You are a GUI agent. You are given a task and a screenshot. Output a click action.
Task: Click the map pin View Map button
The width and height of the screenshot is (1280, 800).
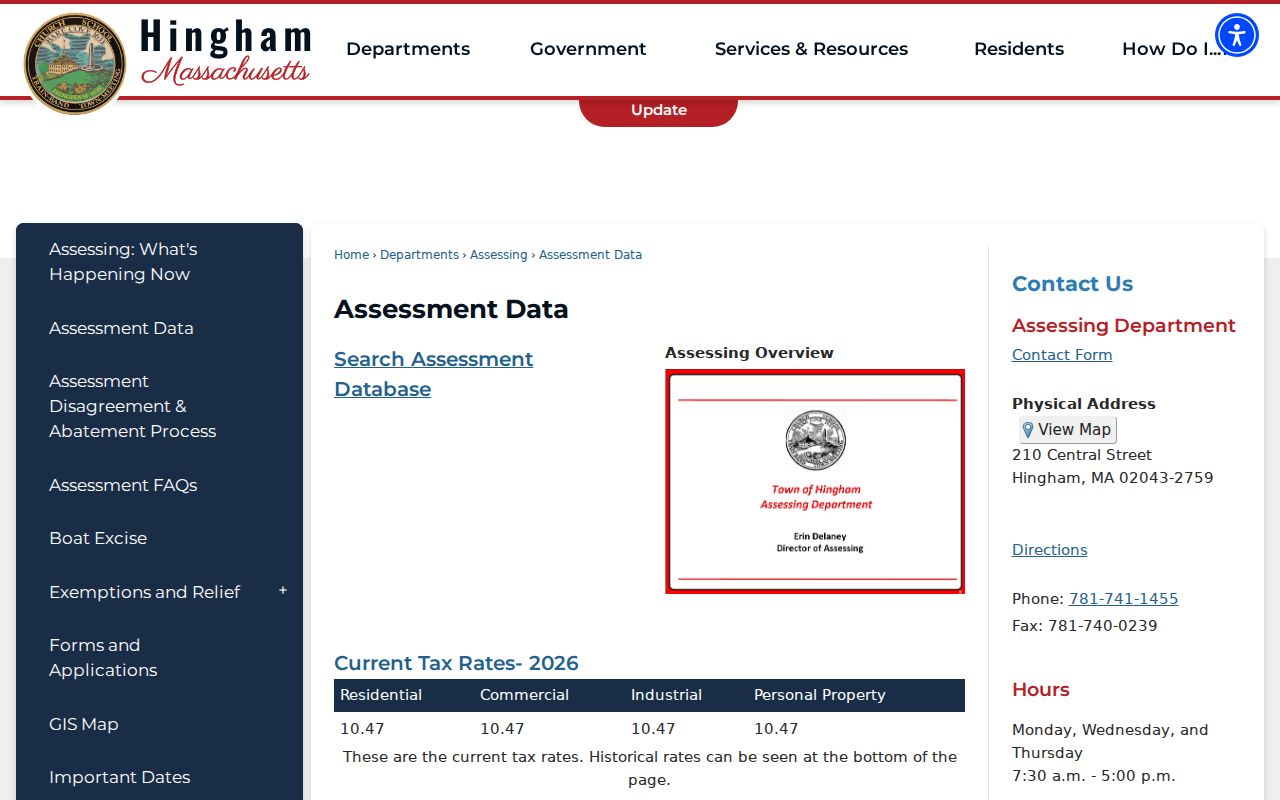coord(1067,430)
